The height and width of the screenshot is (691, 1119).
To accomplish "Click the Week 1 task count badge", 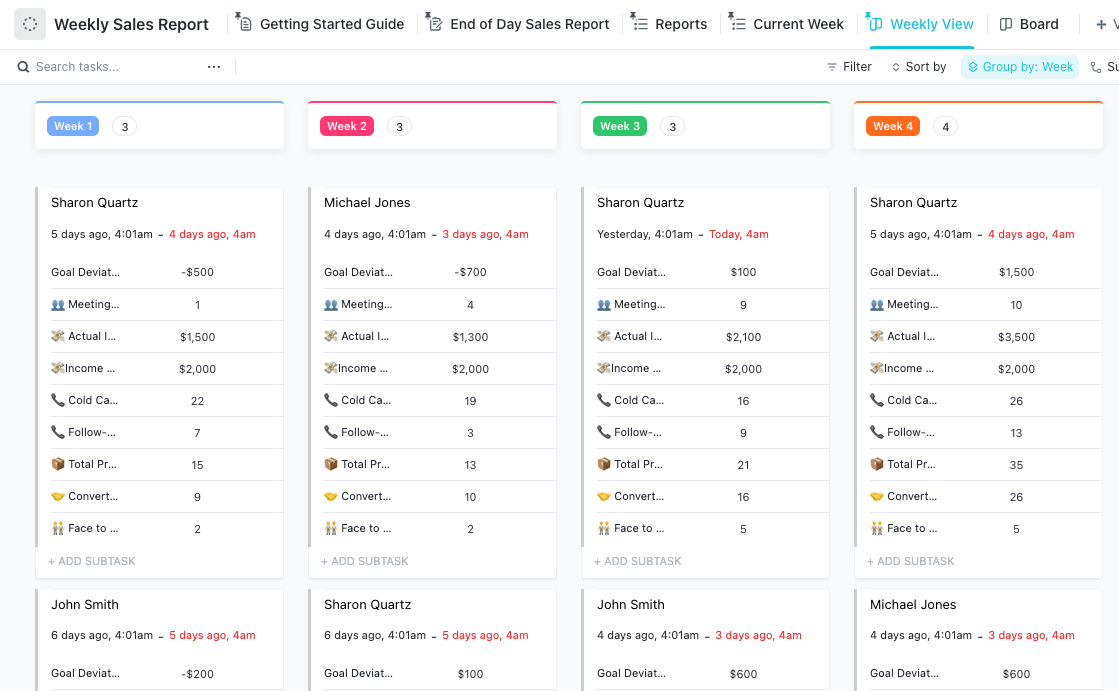I will tap(124, 127).
